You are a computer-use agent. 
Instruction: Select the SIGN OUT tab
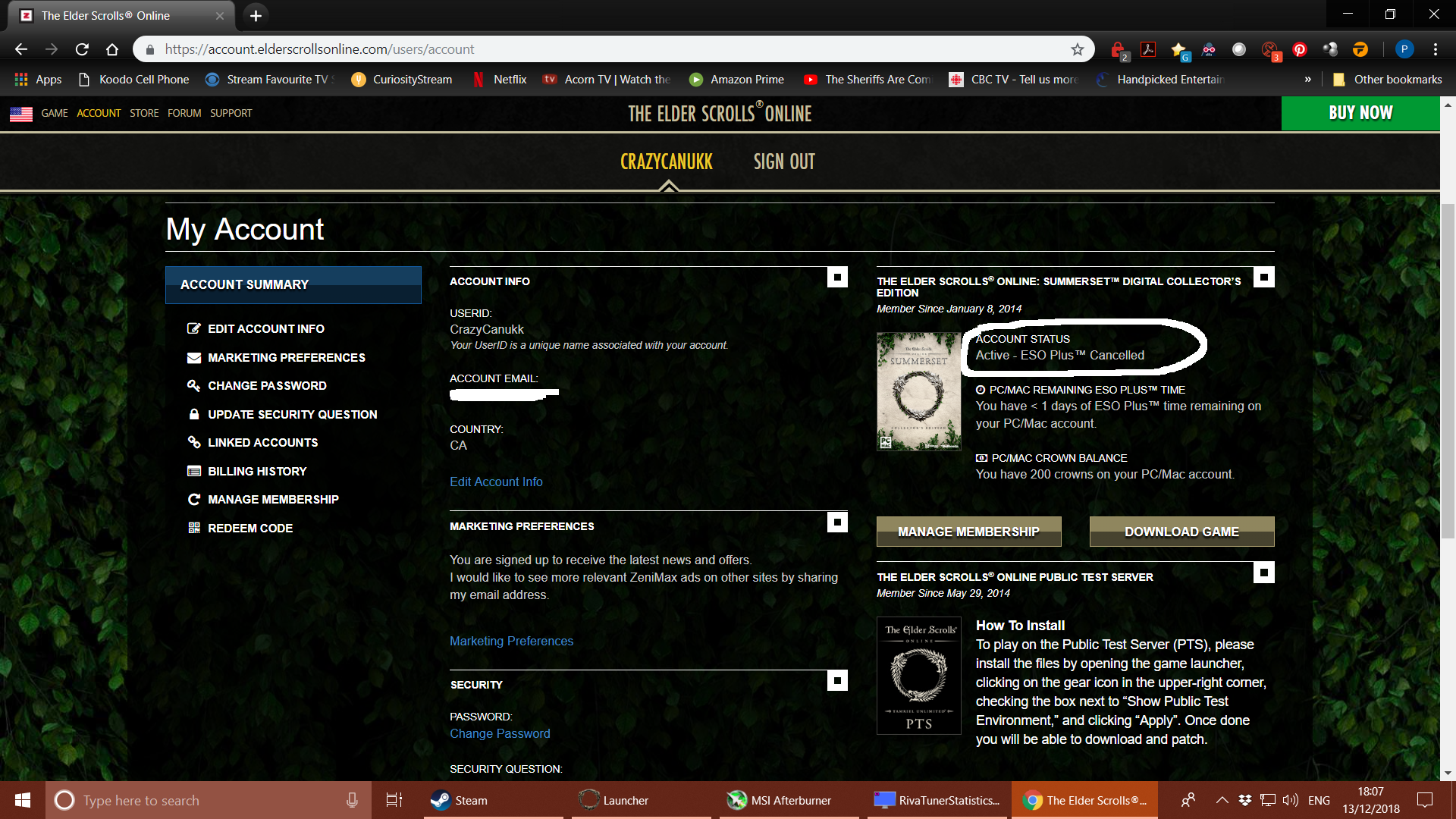(x=784, y=161)
